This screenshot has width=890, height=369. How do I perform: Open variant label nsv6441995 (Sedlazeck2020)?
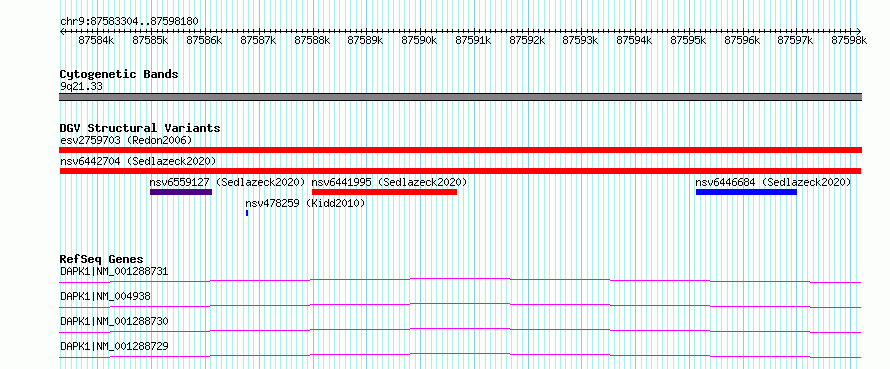(389, 182)
